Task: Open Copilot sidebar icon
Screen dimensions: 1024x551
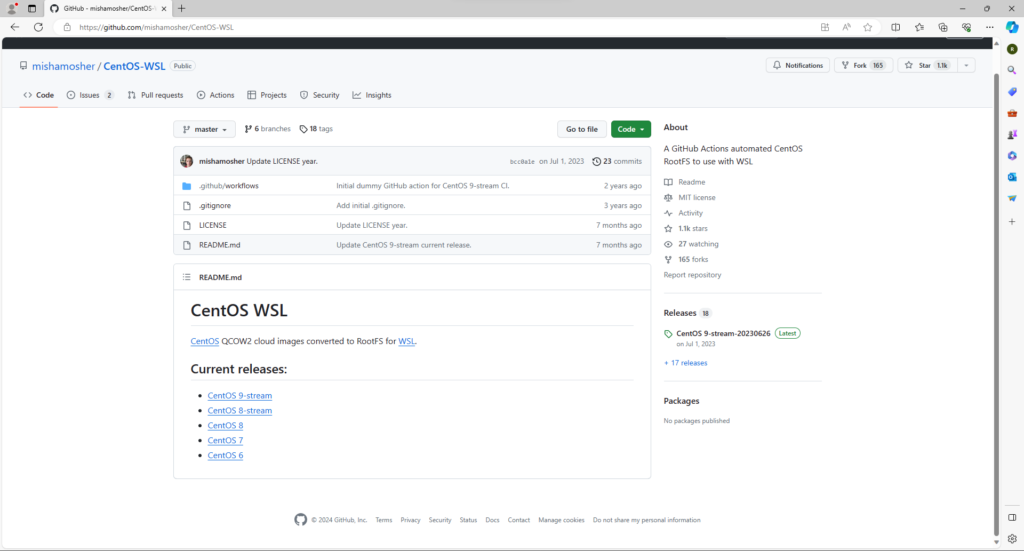Action: coord(1012,27)
